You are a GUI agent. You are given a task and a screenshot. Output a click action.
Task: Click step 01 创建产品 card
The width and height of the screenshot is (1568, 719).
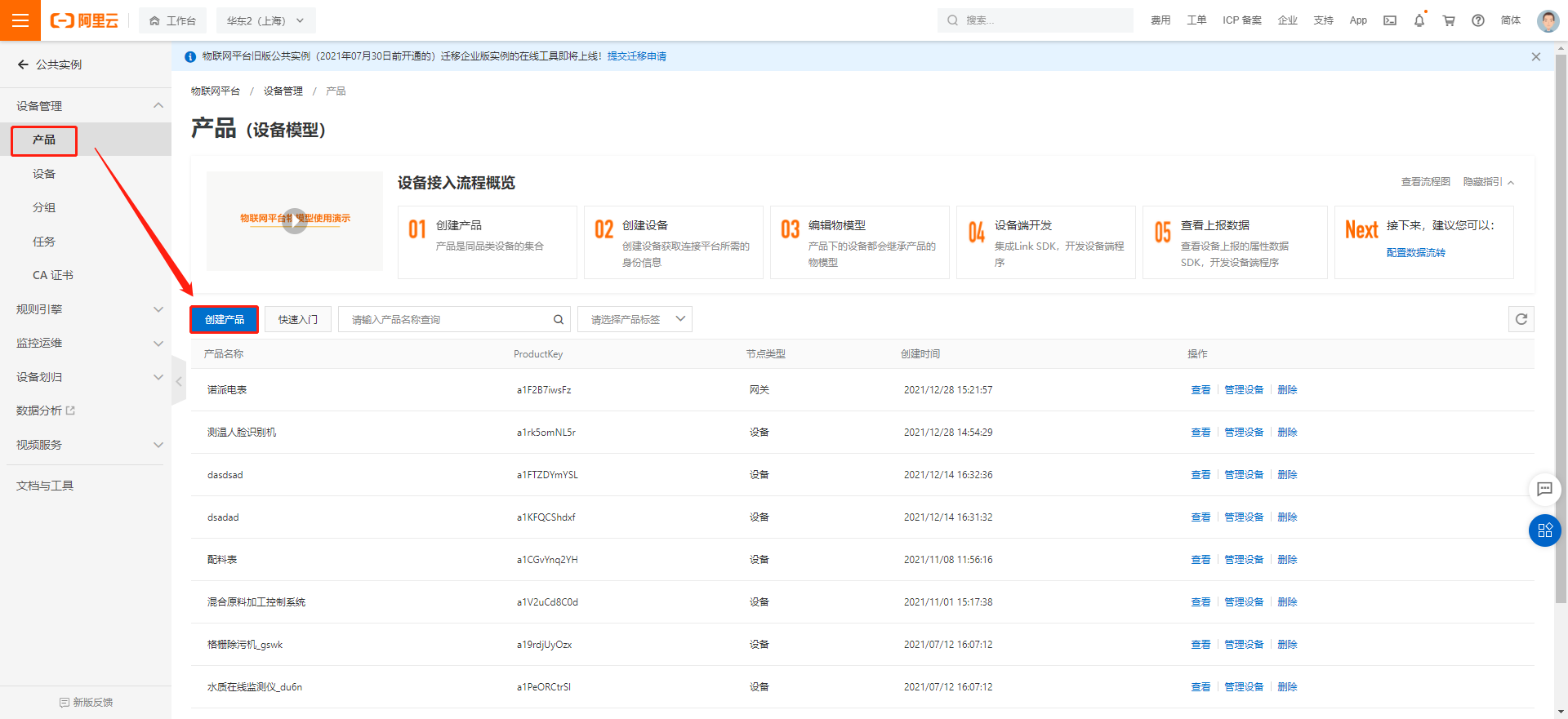coord(488,242)
